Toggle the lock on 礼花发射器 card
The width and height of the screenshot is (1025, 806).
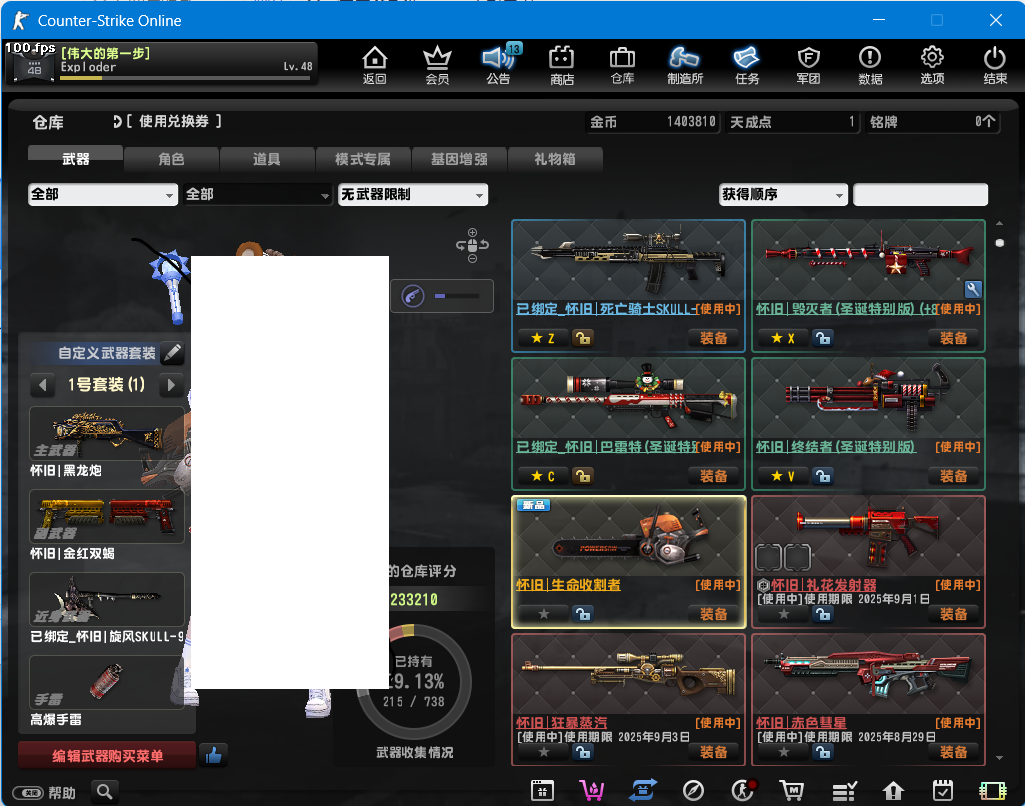pos(822,614)
